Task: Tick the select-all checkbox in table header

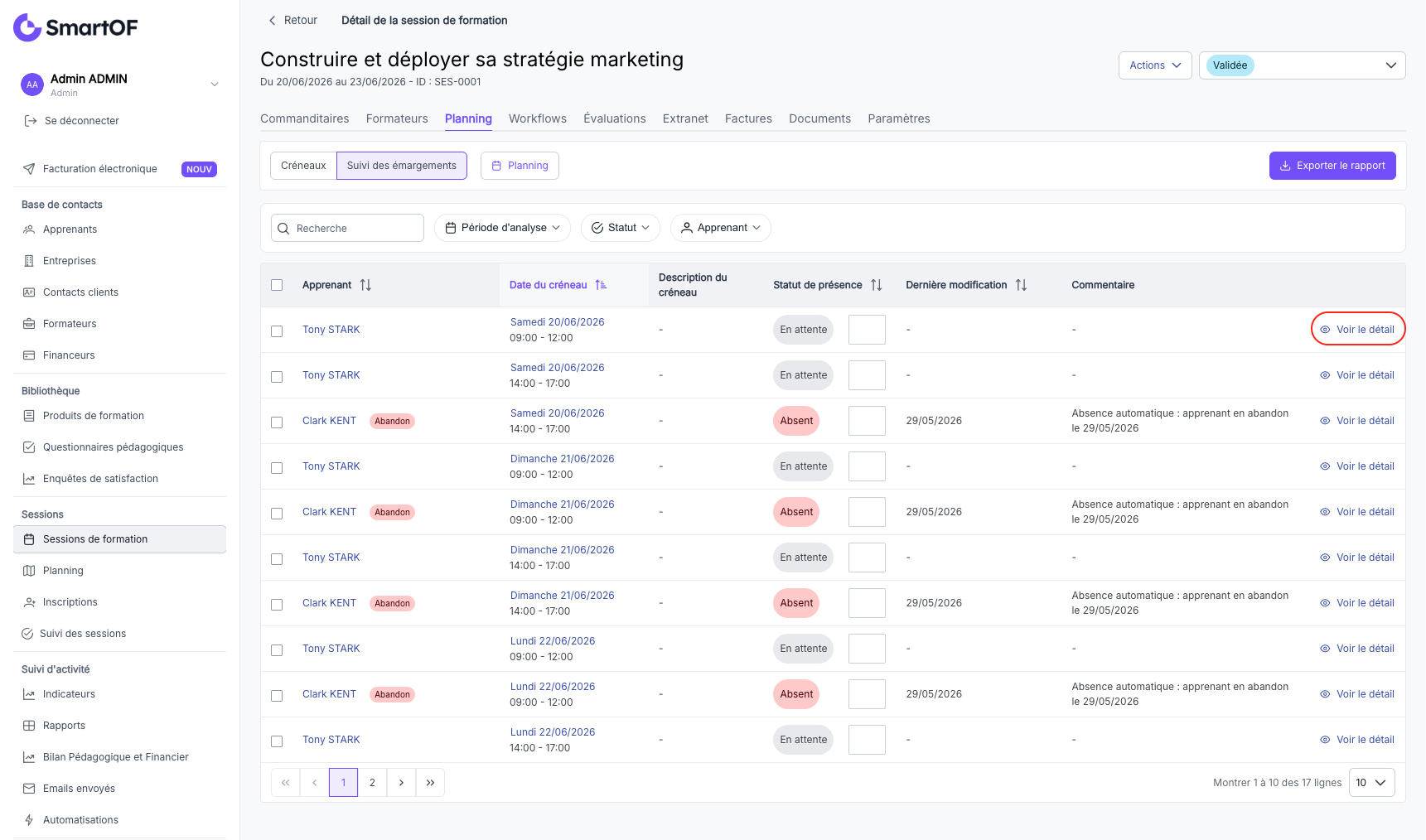Action: pos(277,285)
